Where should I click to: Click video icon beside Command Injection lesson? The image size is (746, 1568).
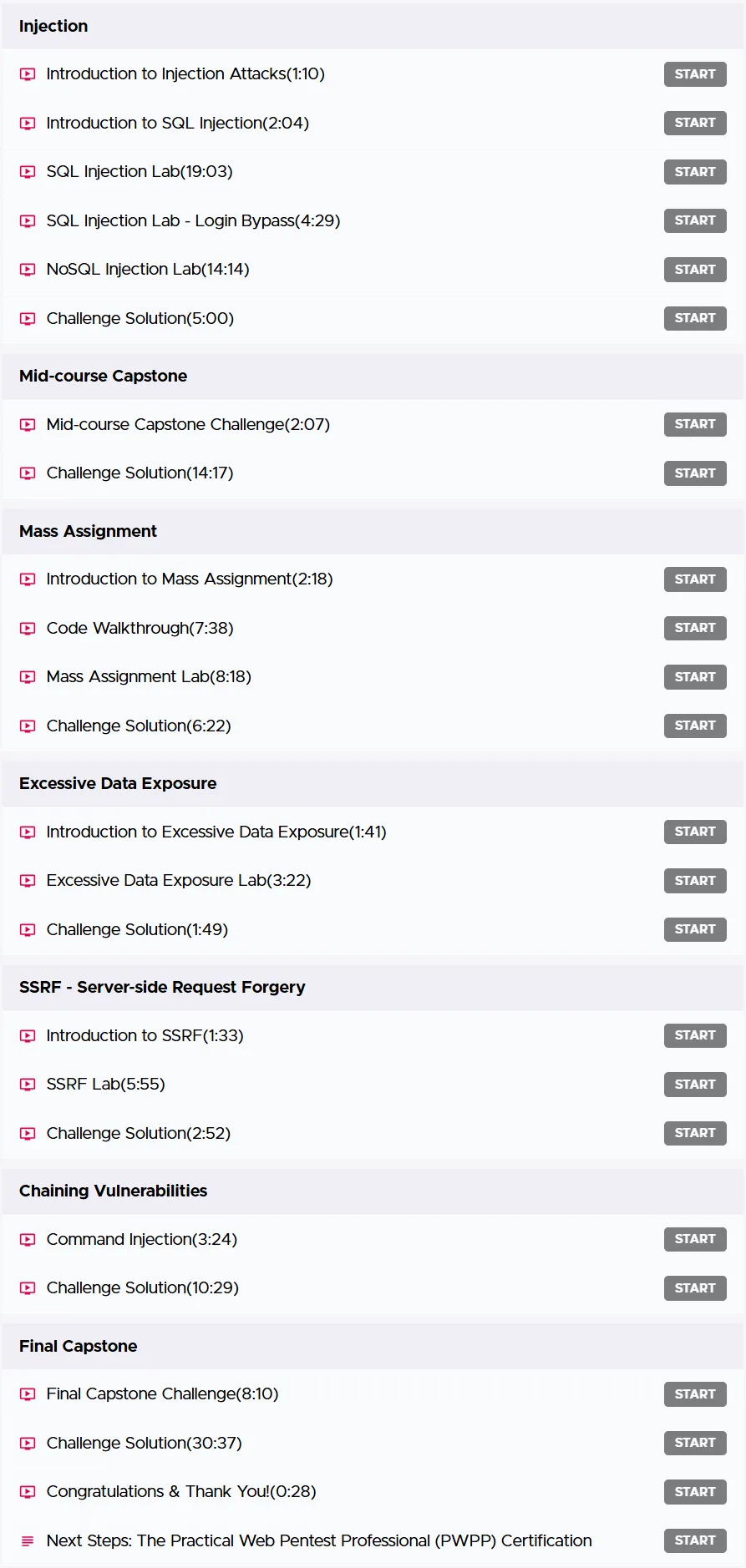28,1240
